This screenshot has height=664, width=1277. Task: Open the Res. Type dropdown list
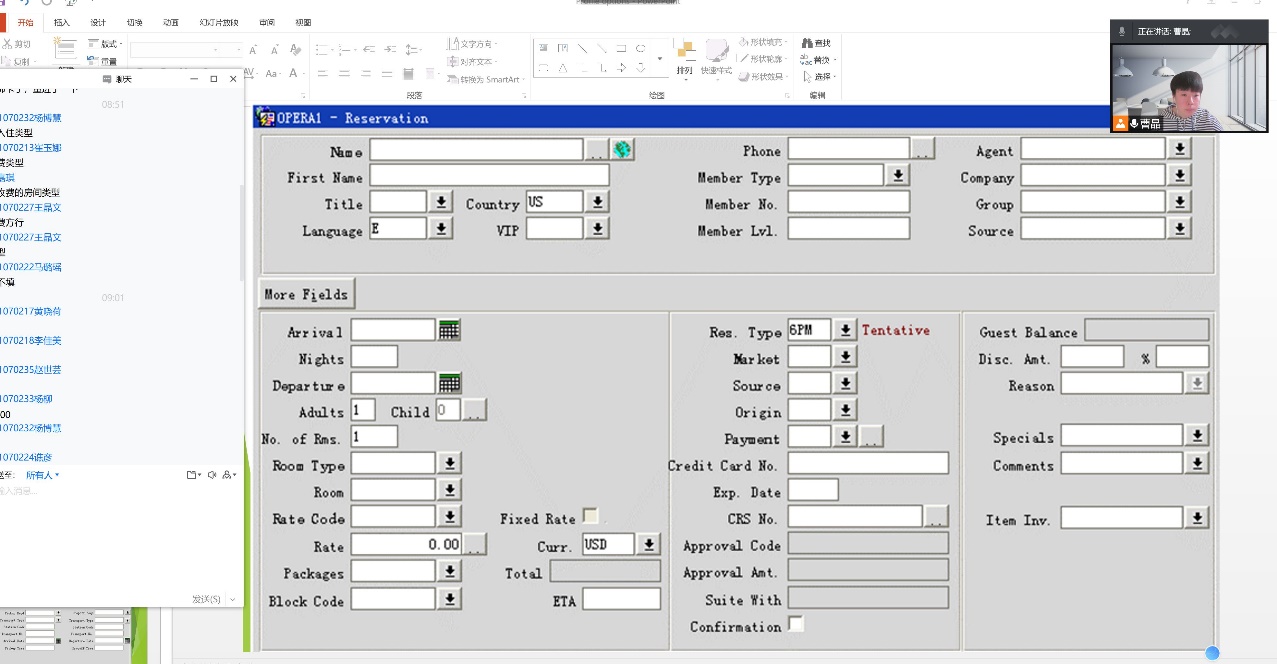[845, 331]
